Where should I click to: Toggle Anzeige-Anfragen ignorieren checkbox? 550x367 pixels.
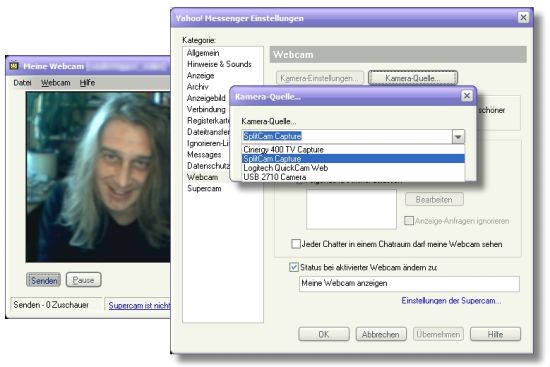click(x=409, y=221)
